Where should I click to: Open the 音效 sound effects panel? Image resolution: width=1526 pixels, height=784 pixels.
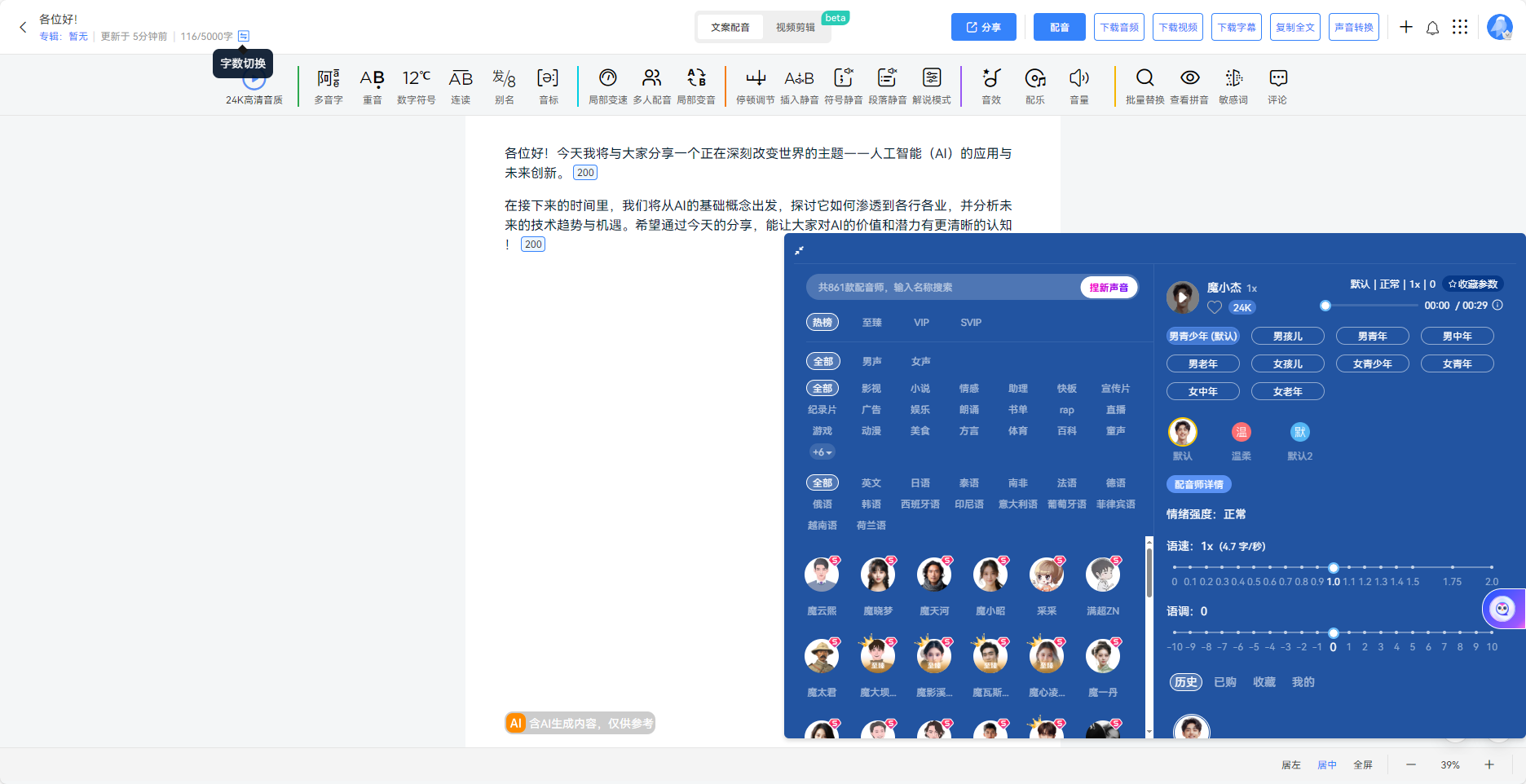[990, 85]
